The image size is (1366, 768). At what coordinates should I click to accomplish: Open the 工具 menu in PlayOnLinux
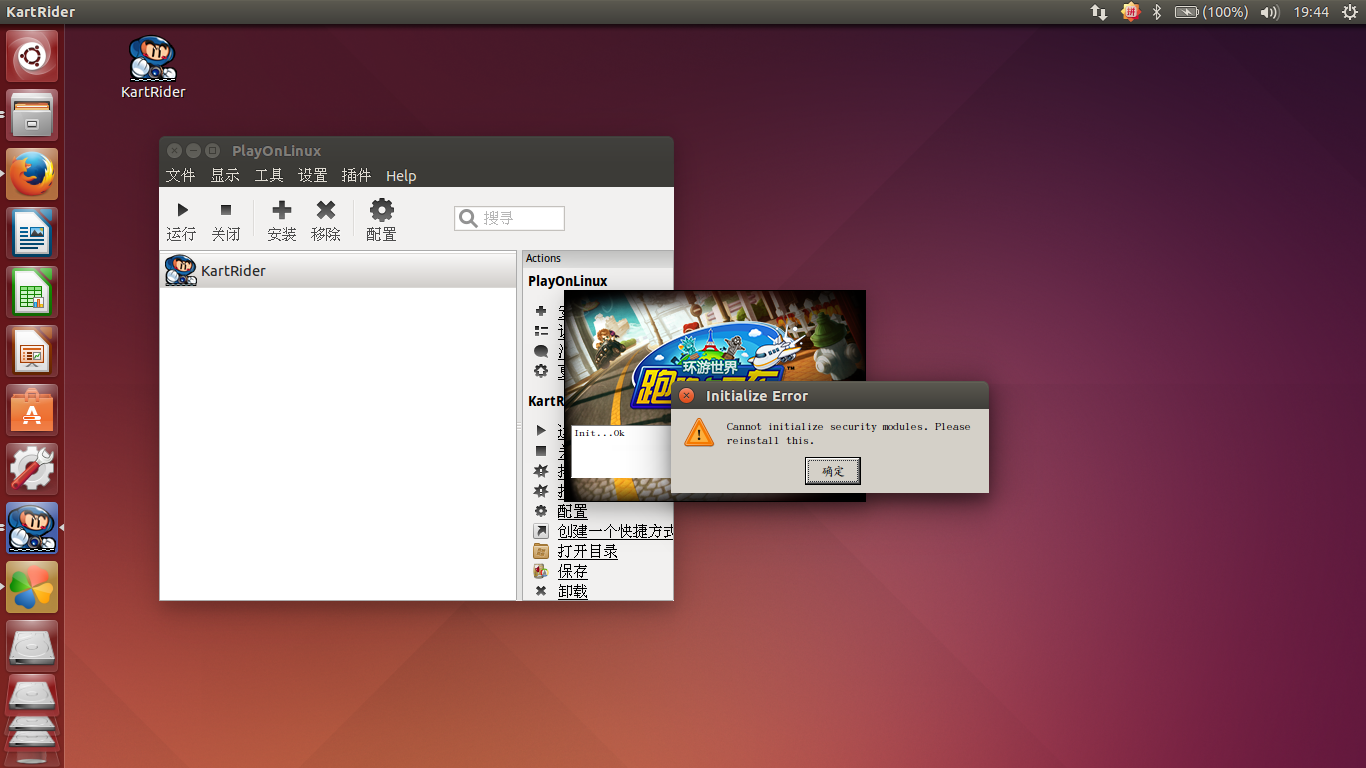[x=269, y=176]
